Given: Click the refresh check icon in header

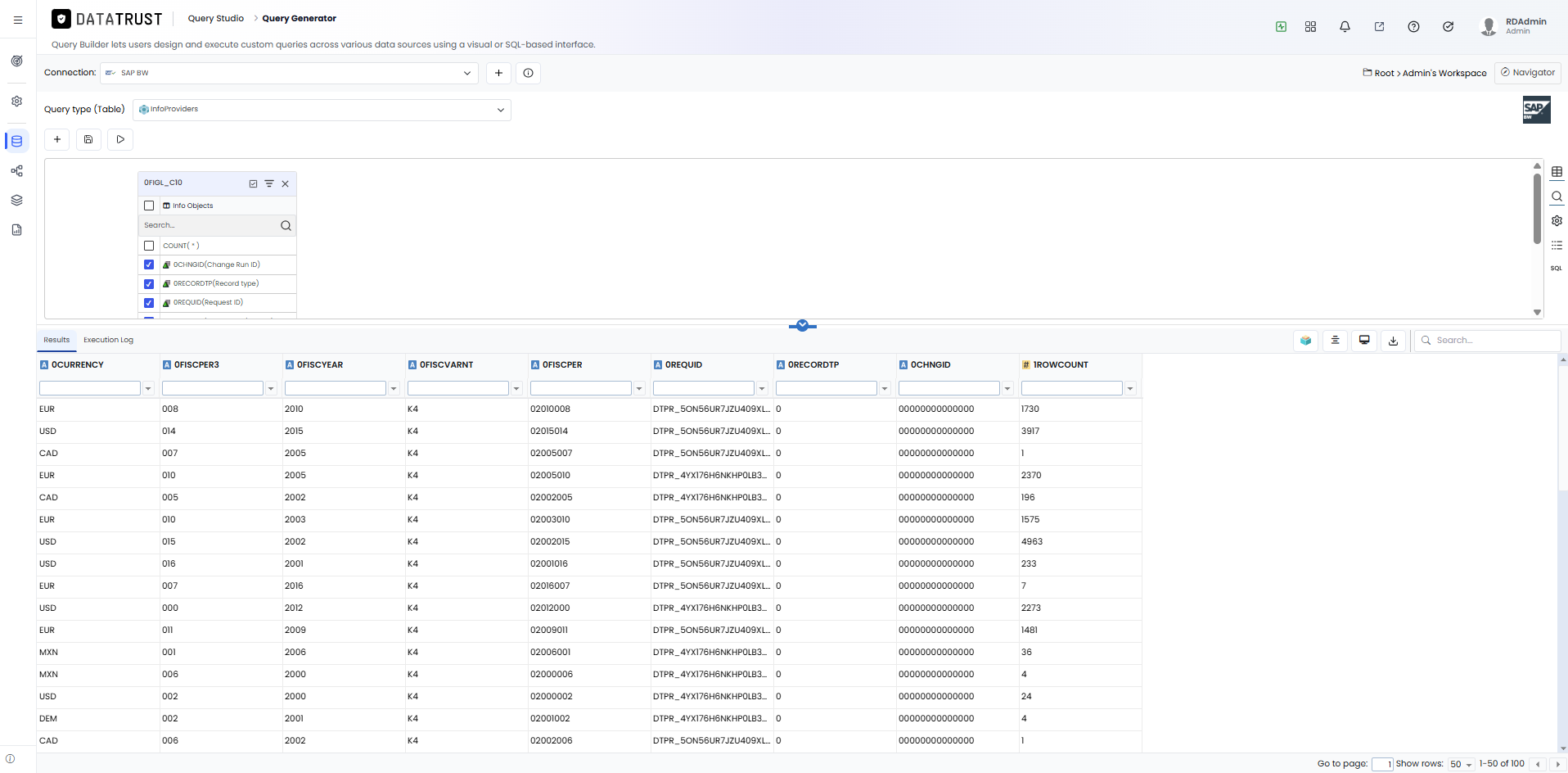Looking at the screenshot, I should coord(1448,26).
